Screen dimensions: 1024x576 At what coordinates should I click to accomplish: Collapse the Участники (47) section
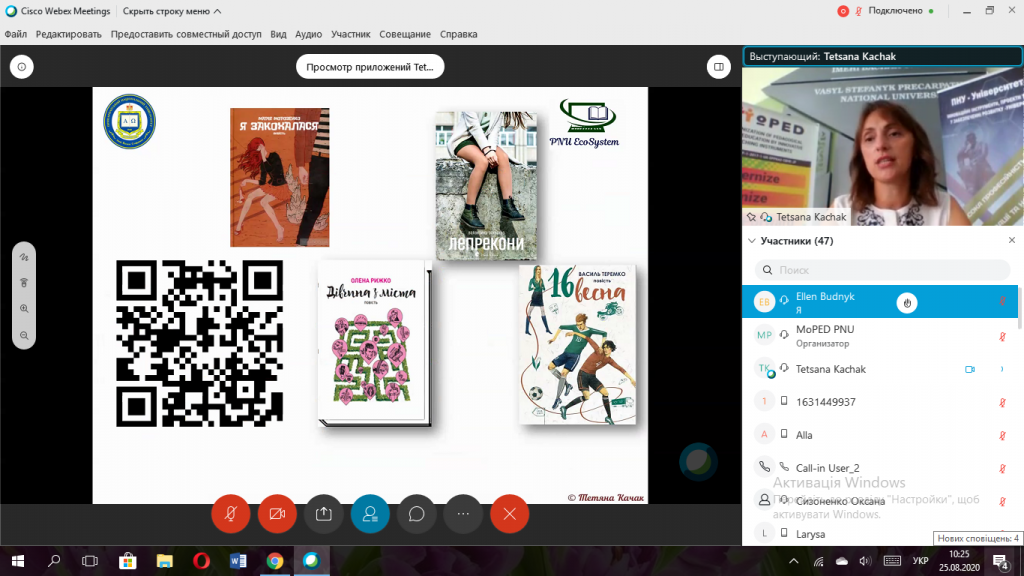click(752, 241)
